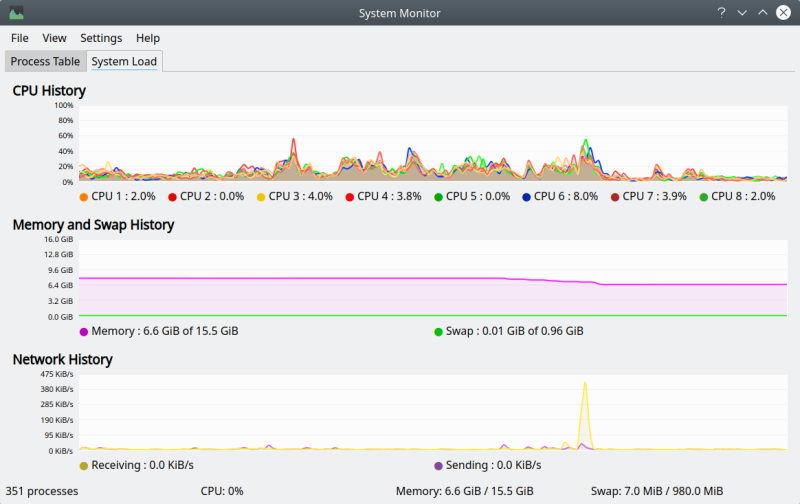Click the System Monitor app icon in title bar

point(16,13)
